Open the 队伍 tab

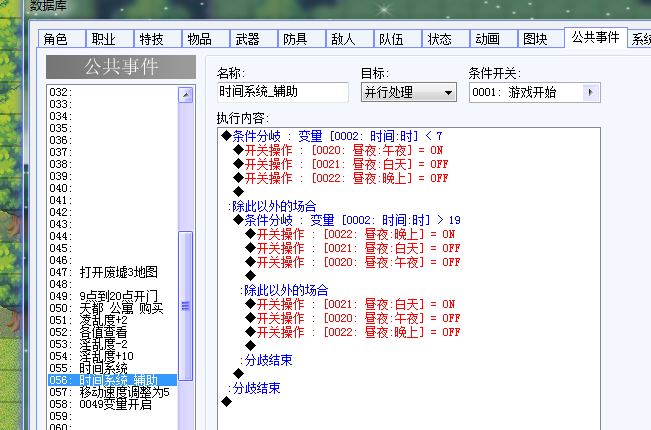pyautogui.click(x=397, y=39)
